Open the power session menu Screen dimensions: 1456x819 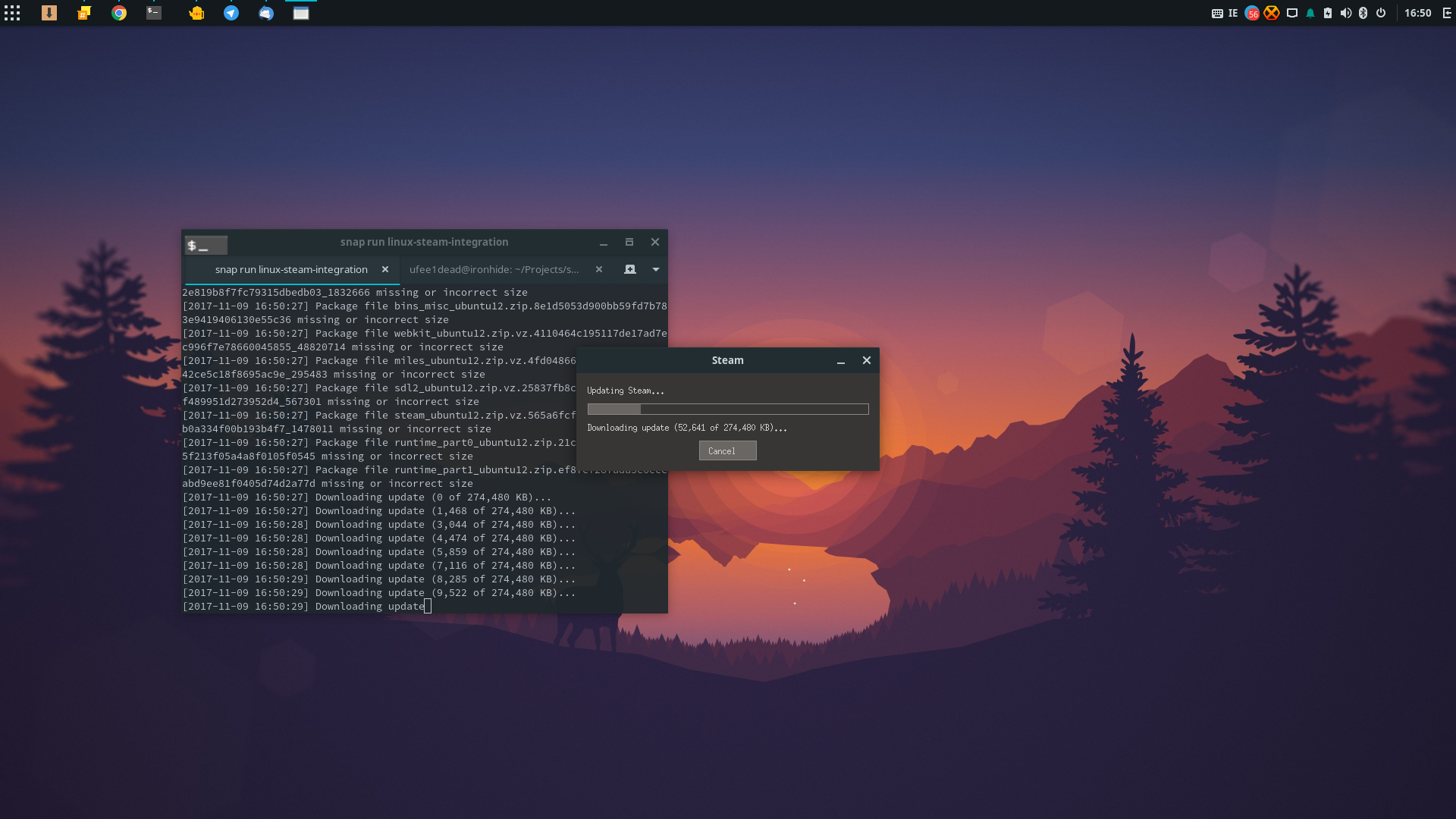pos(1381,13)
